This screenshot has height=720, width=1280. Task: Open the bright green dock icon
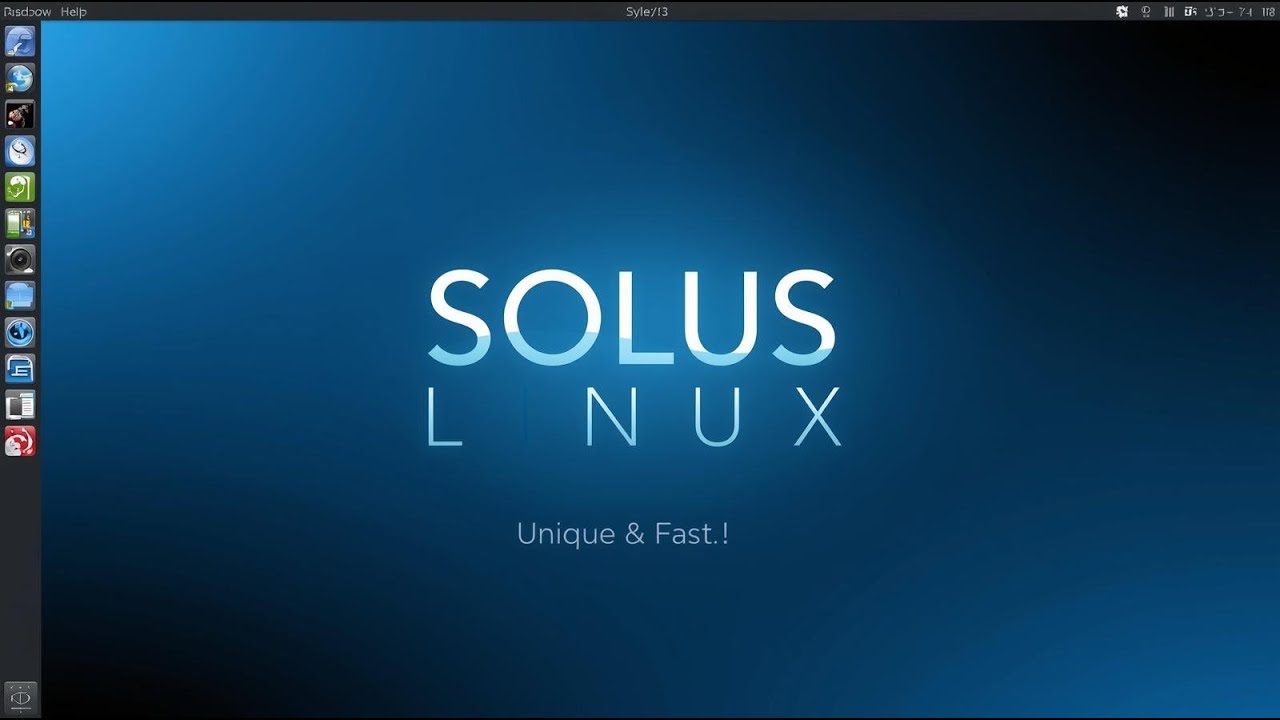[20, 187]
